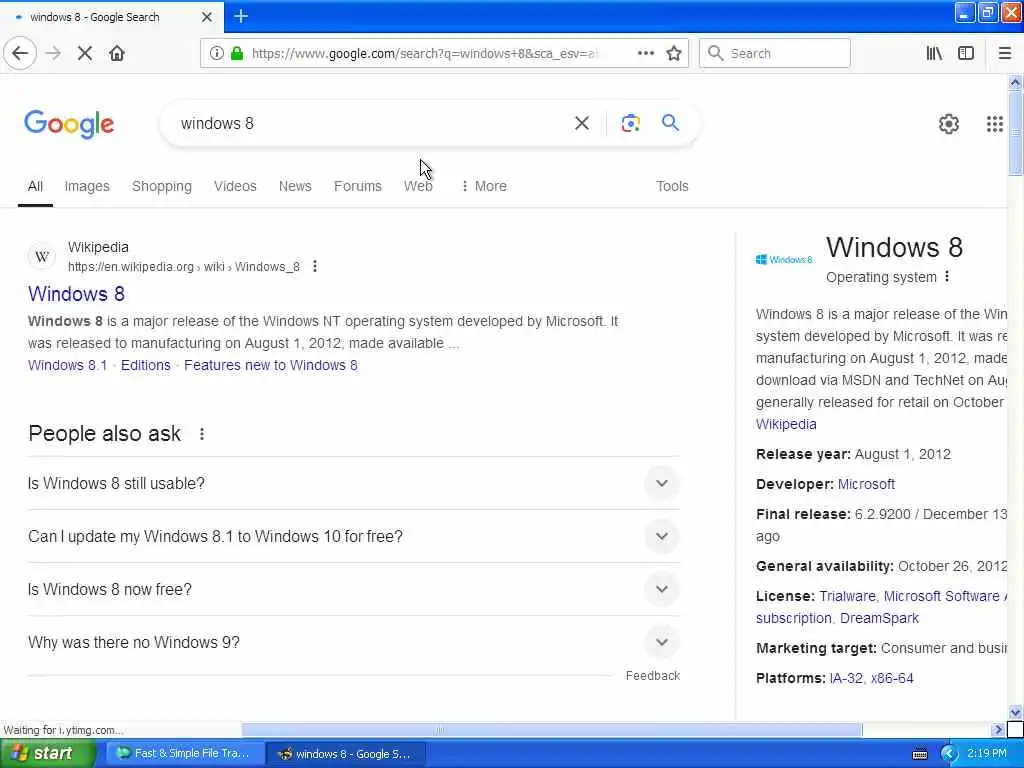Viewport: 1024px width, 768px height.
Task: Close the 'windows 8 - Google Search' tab
Action: [206, 17]
